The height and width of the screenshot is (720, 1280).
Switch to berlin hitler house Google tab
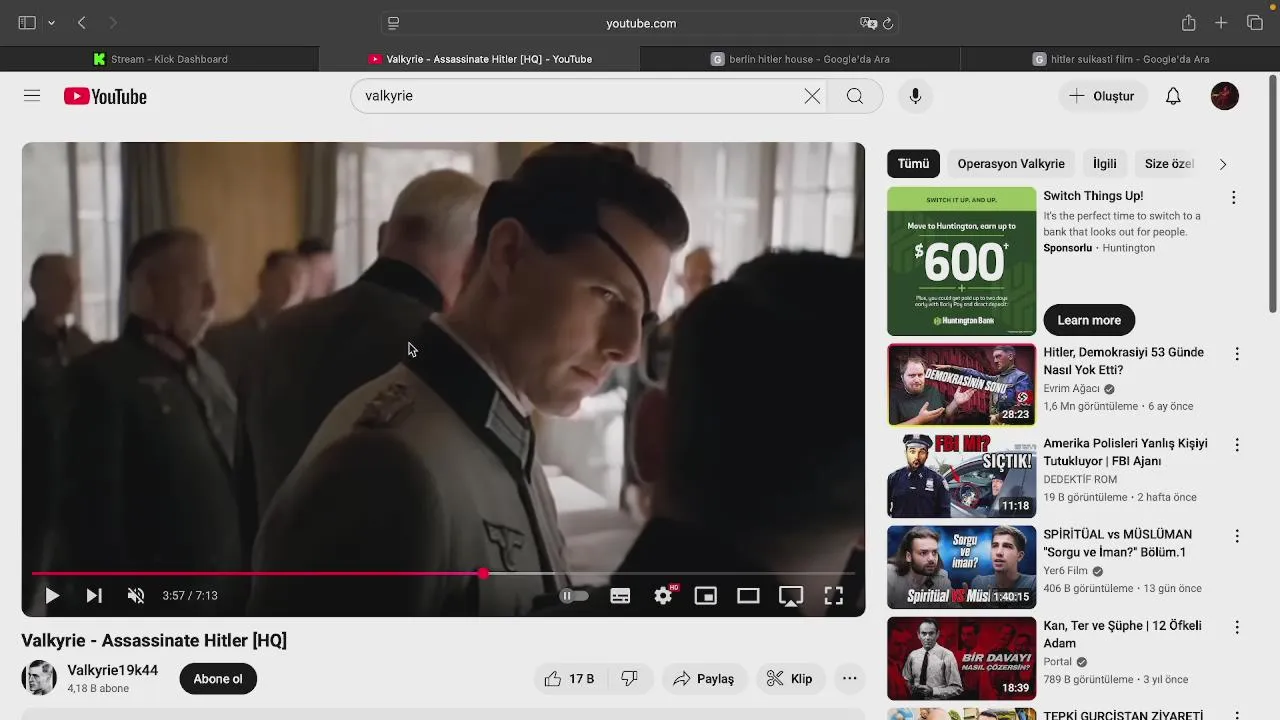[800, 59]
